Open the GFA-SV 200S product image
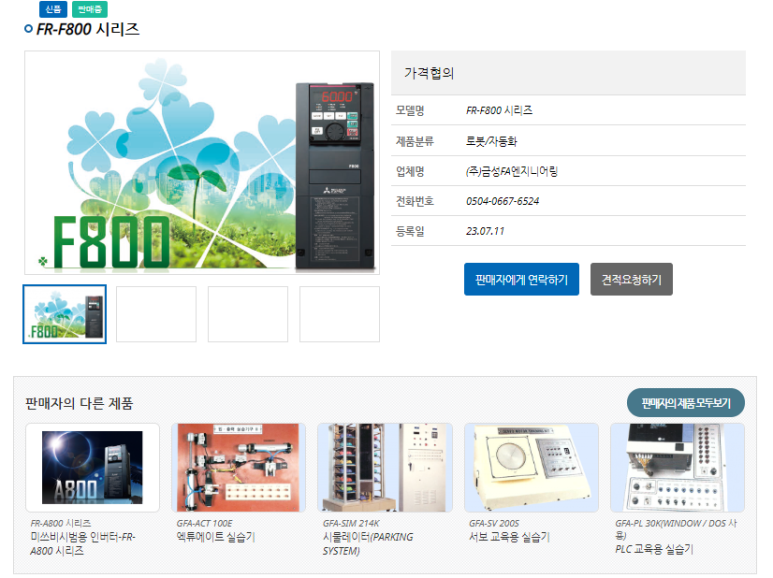 coord(531,468)
